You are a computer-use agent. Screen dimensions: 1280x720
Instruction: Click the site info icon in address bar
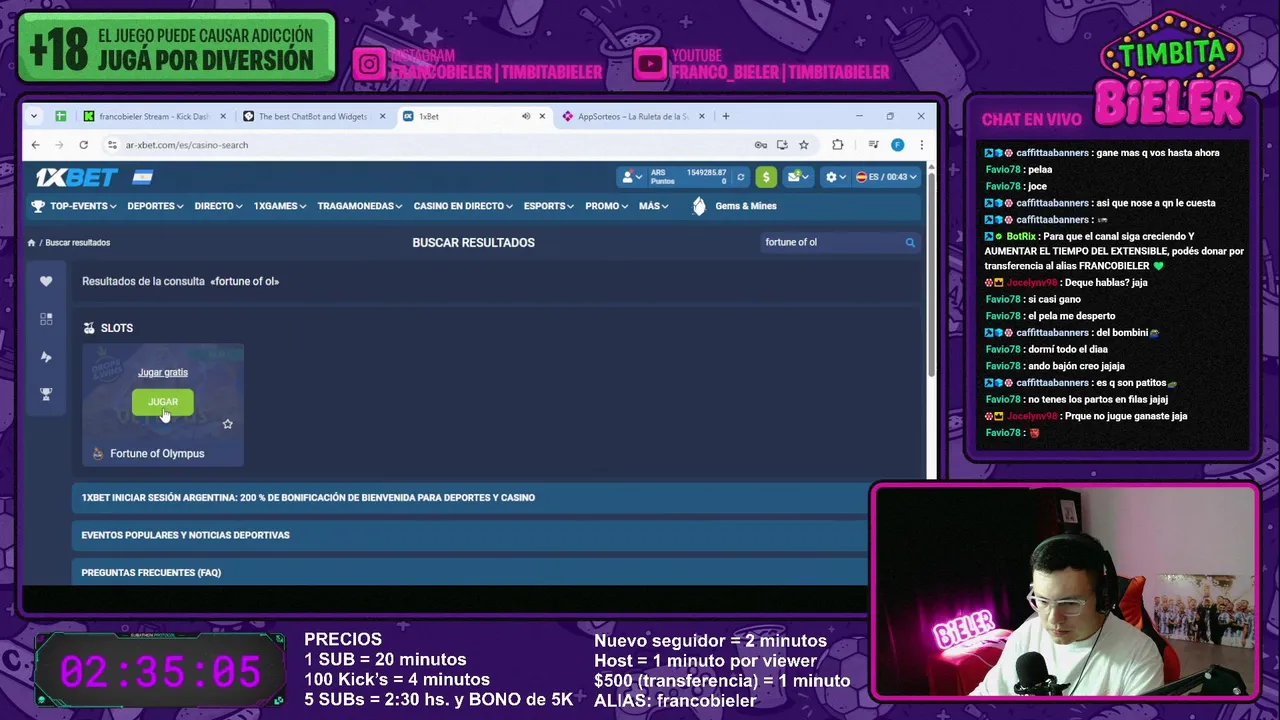pos(112,145)
